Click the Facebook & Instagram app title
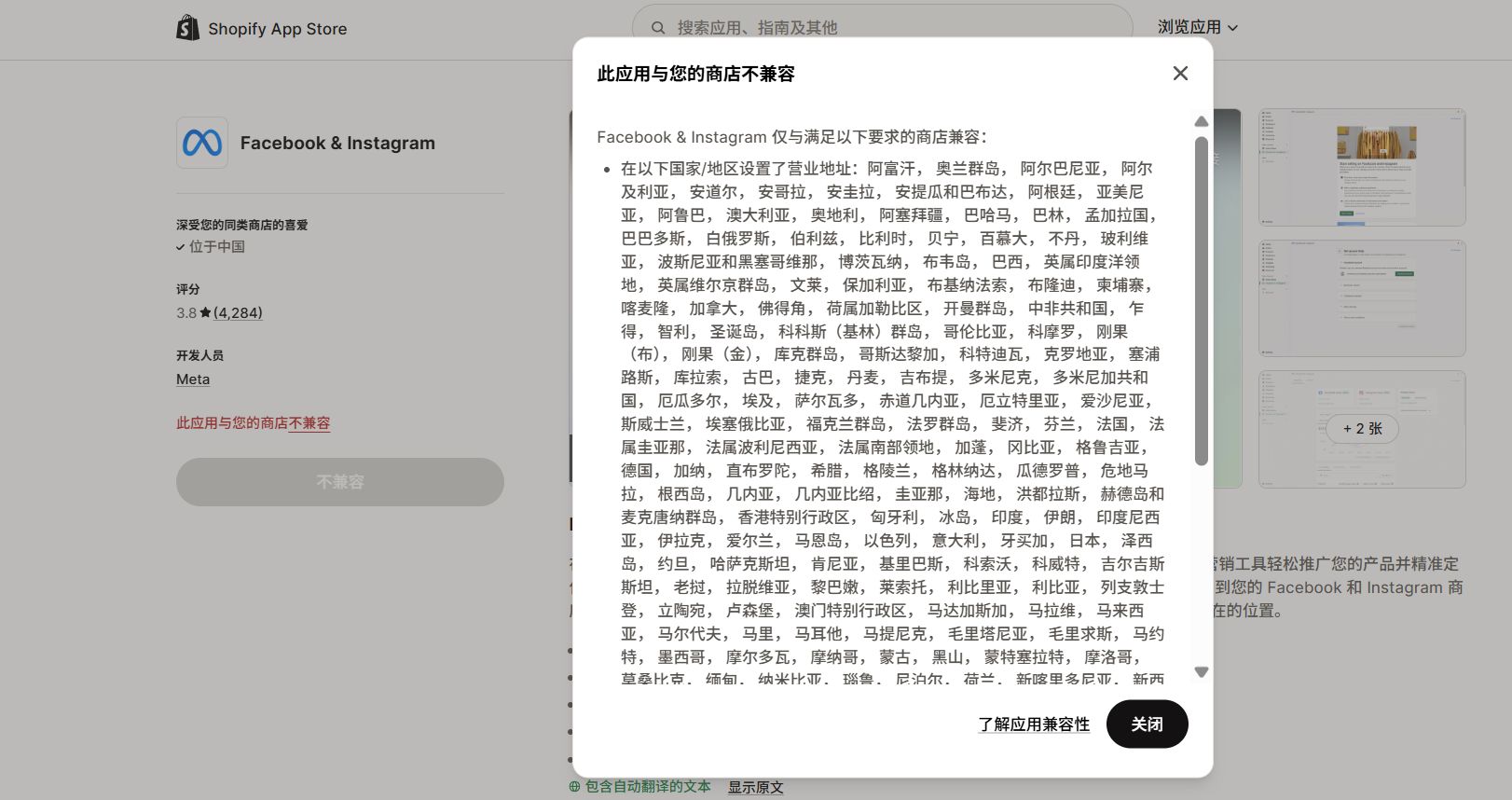Image resolution: width=1512 pixels, height=800 pixels. coord(337,143)
